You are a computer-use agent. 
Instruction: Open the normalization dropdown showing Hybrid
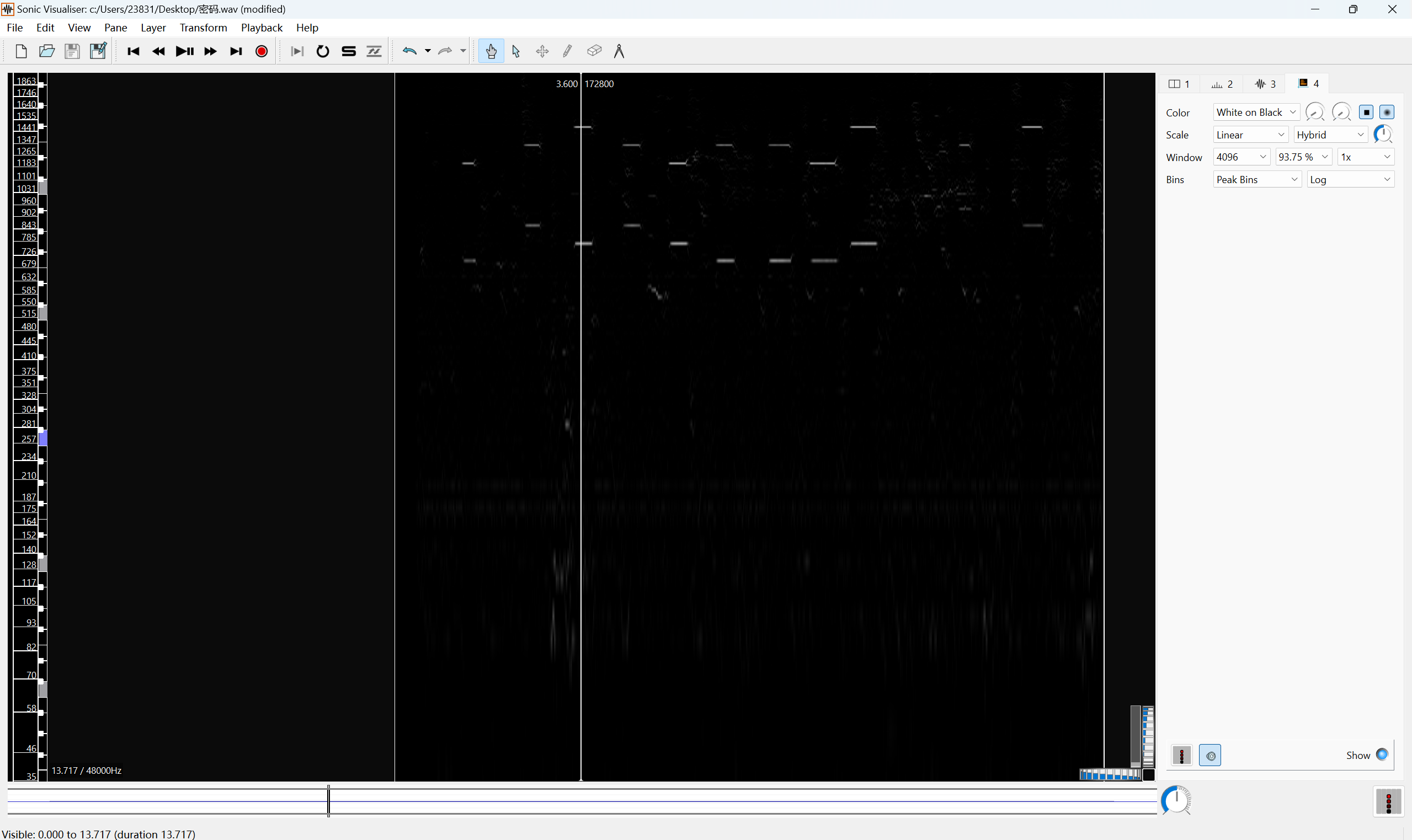click(x=1330, y=135)
